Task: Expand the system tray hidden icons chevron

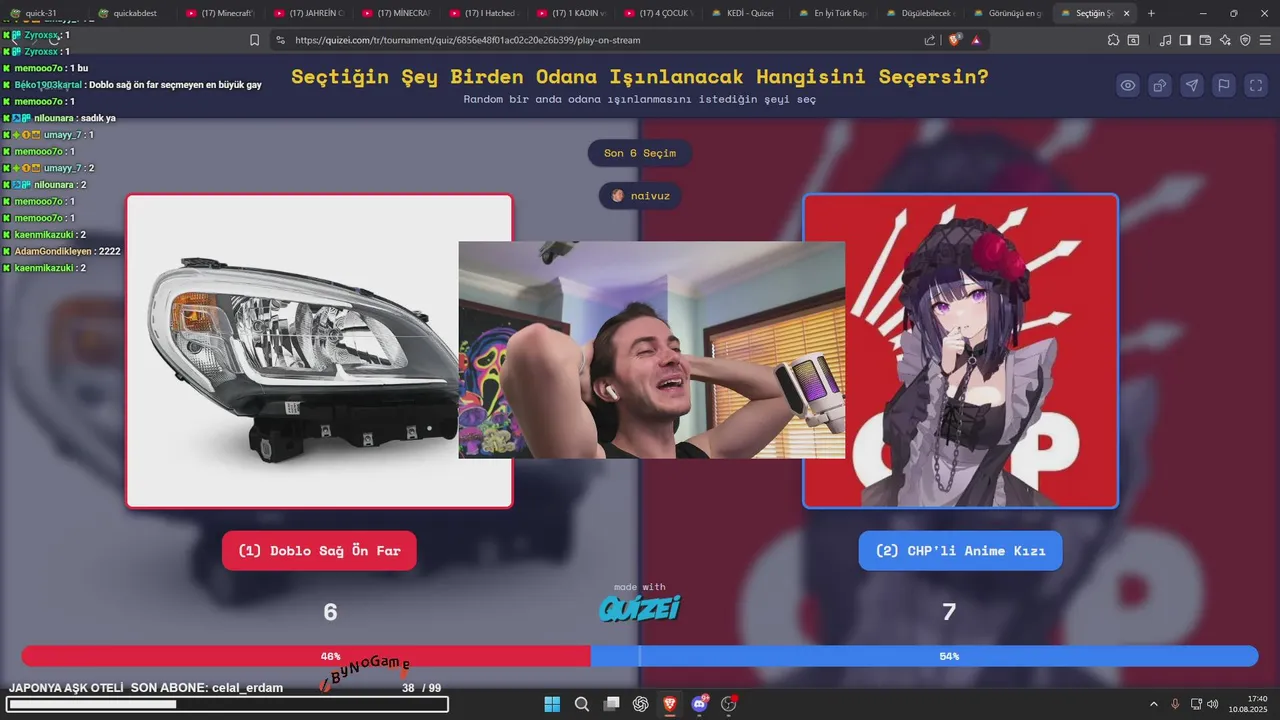Action: 1154,704
